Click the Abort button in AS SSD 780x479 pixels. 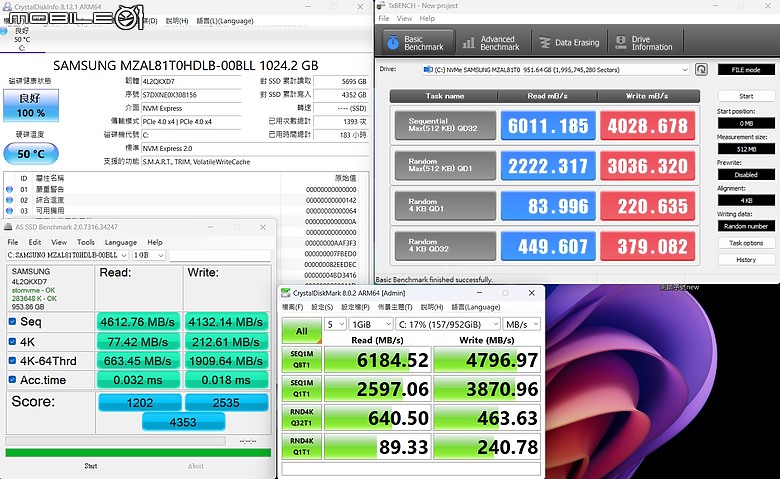(195, 466)
